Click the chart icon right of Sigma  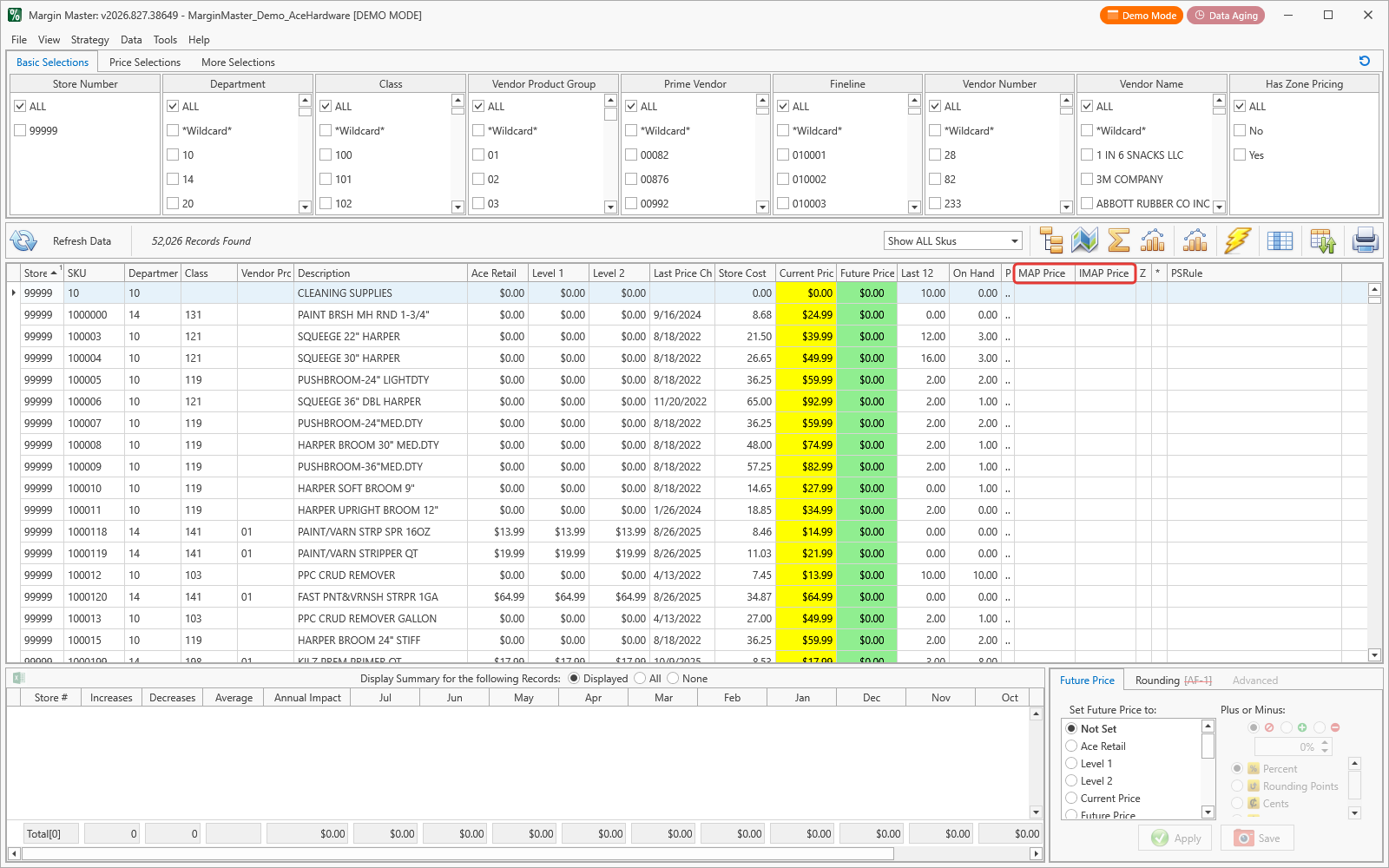click(1153, 240)
